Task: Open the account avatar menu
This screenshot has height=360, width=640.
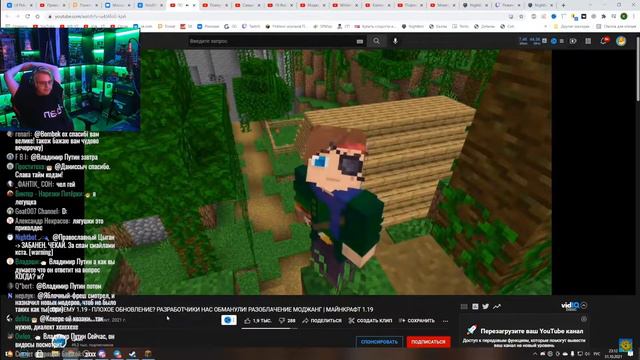Action: (621, 41)
